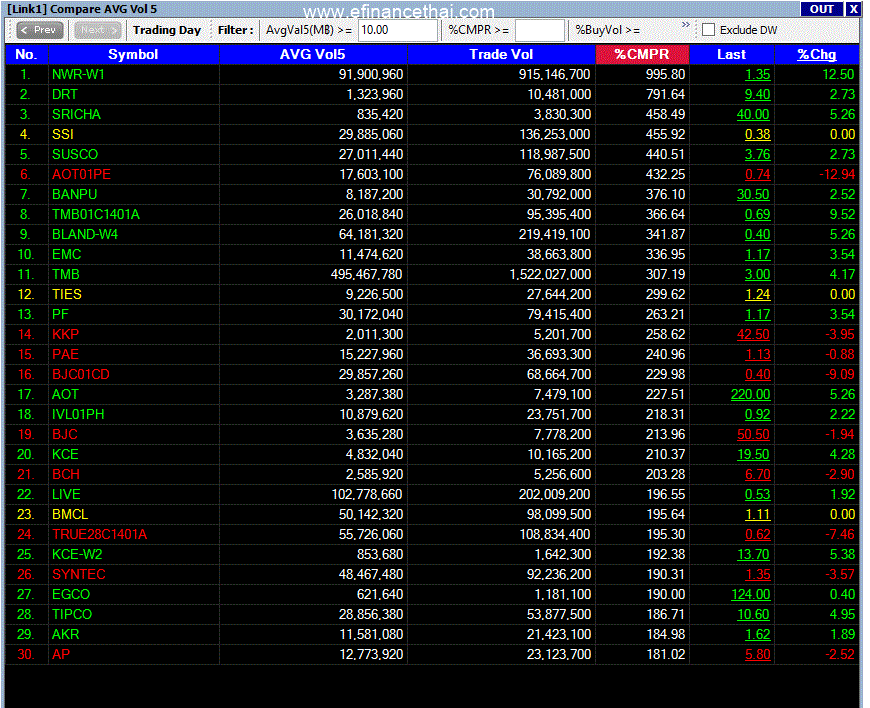Select symbol BMCL
The image size is (870, 708).
70,514
